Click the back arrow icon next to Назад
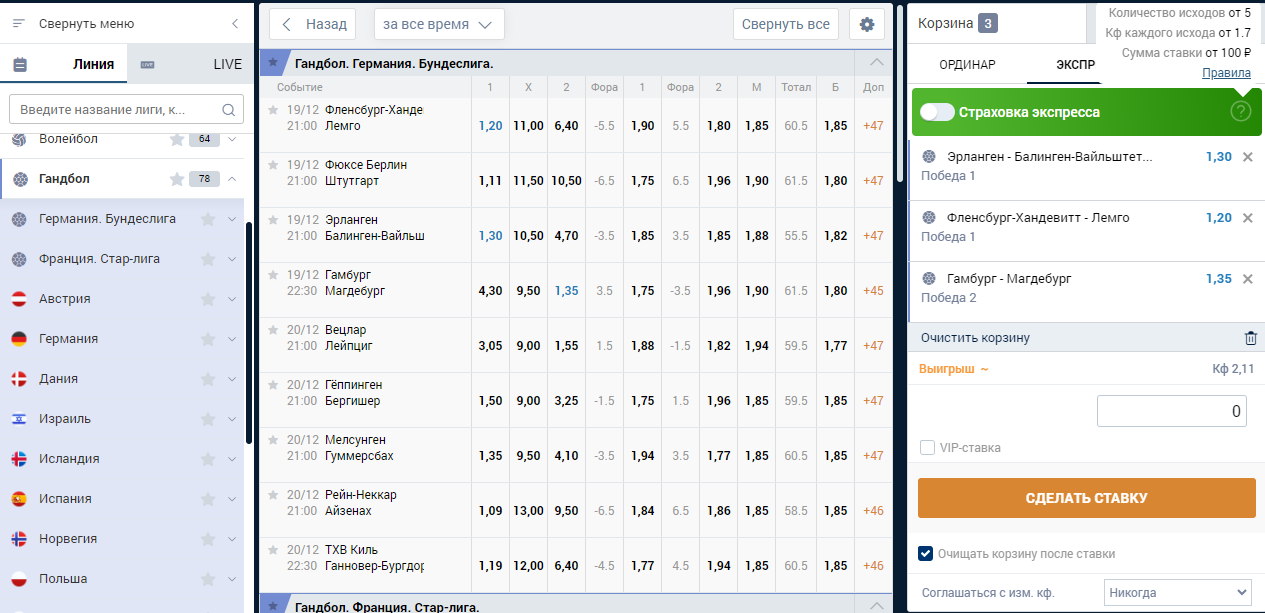The width and height of the screenshot is (1265, 613). (288, 24)
